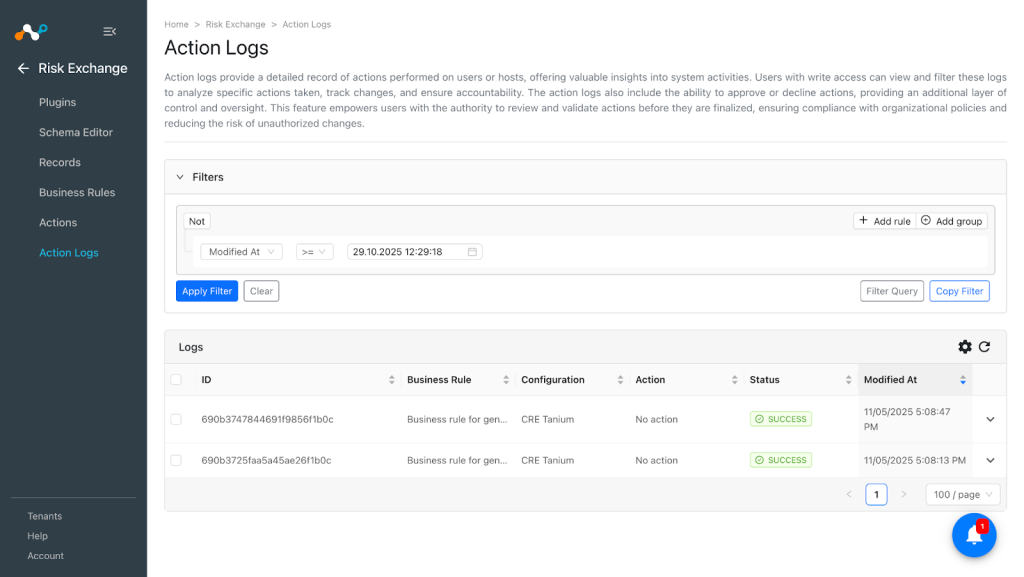Open the >= operator dropdown
This screenshot has width=1024, height=577.
click(x=315, y=252)
